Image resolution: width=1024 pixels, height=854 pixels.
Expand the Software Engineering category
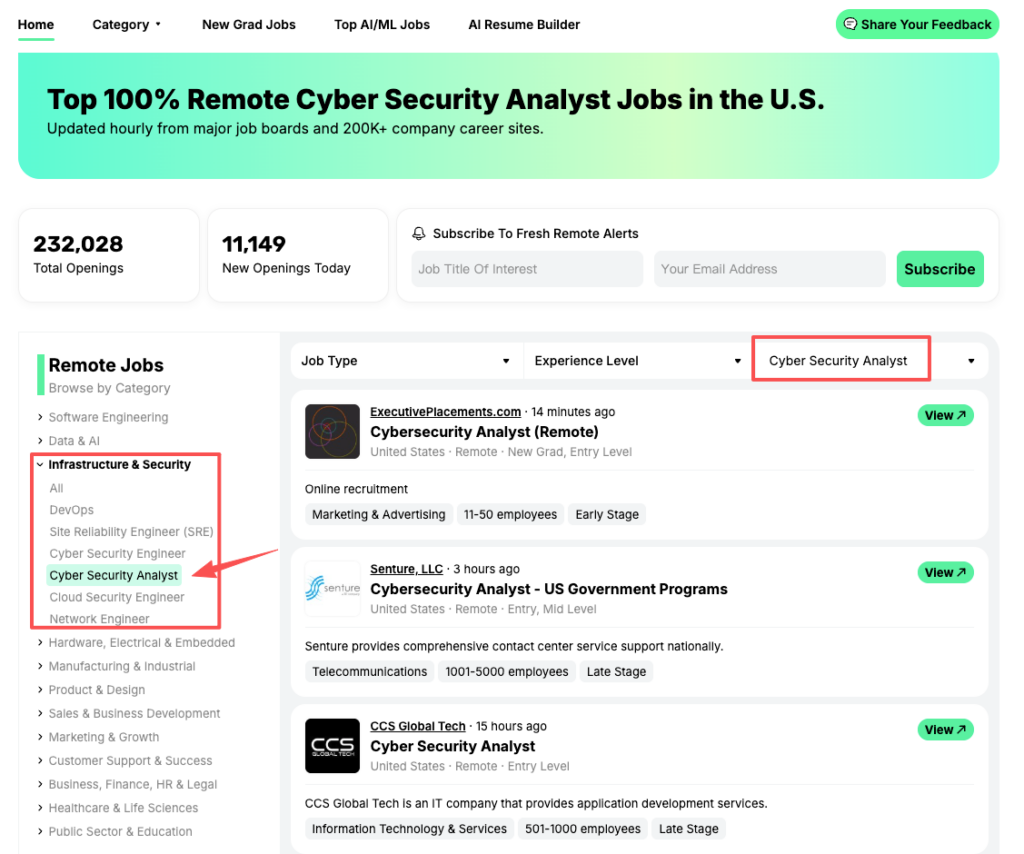pyautogui.click(x=110, y=417)
